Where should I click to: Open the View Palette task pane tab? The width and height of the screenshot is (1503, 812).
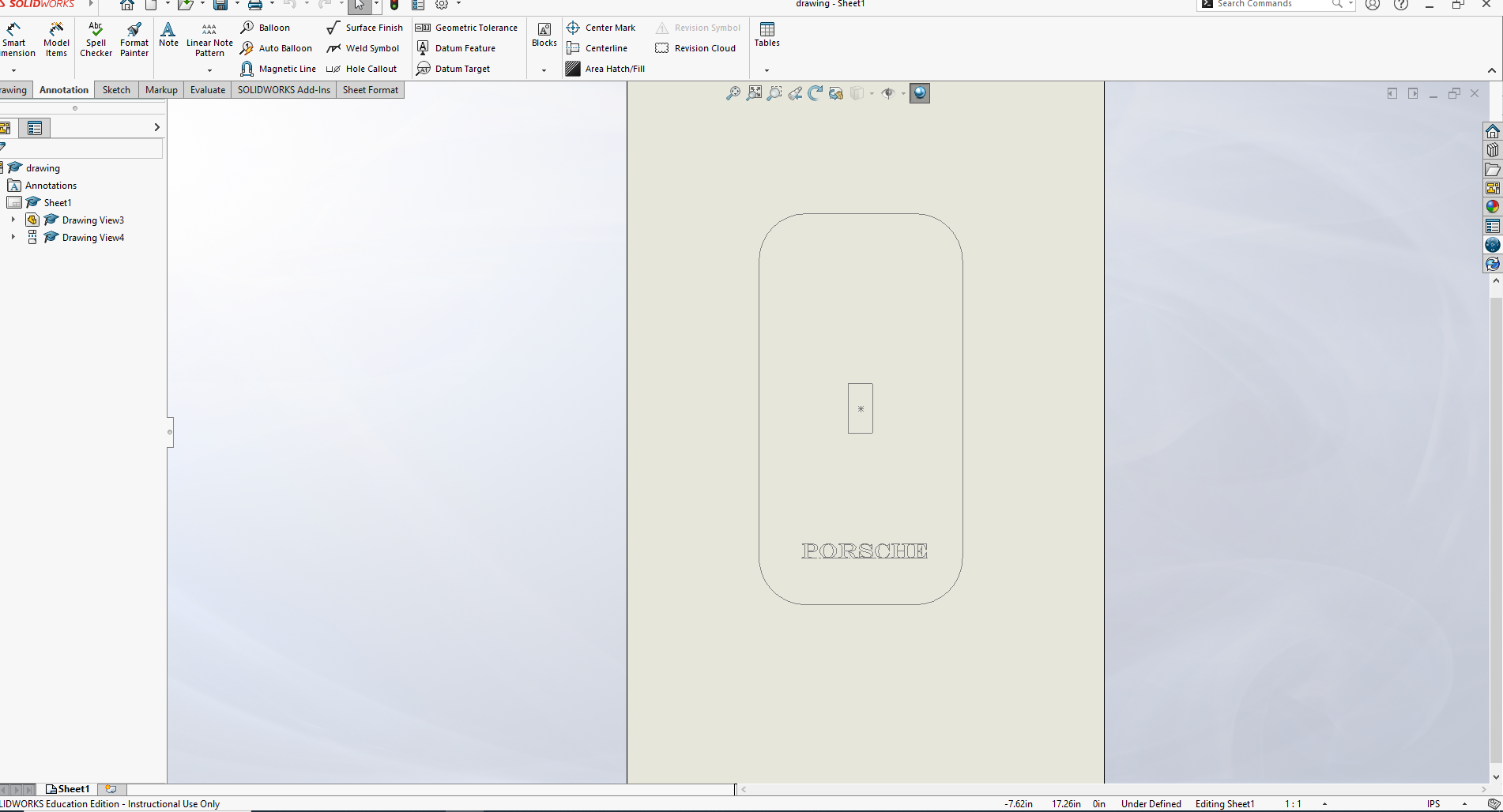click(1493, 188)
